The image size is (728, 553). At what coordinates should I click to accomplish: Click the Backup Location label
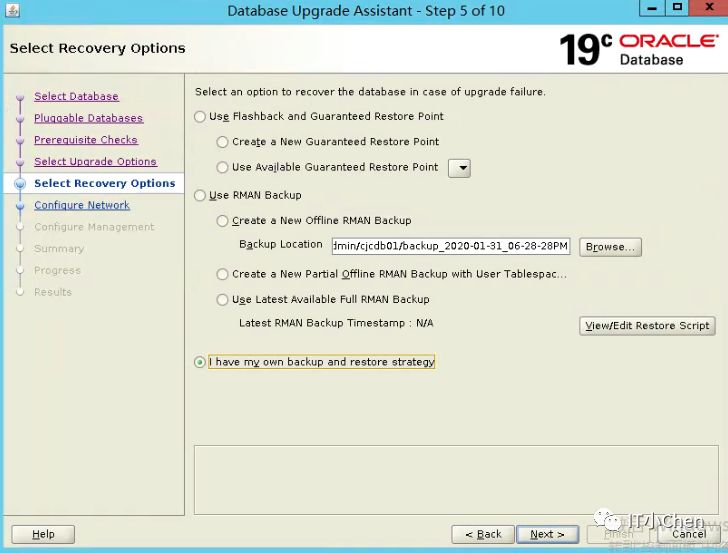click(281, 245)
